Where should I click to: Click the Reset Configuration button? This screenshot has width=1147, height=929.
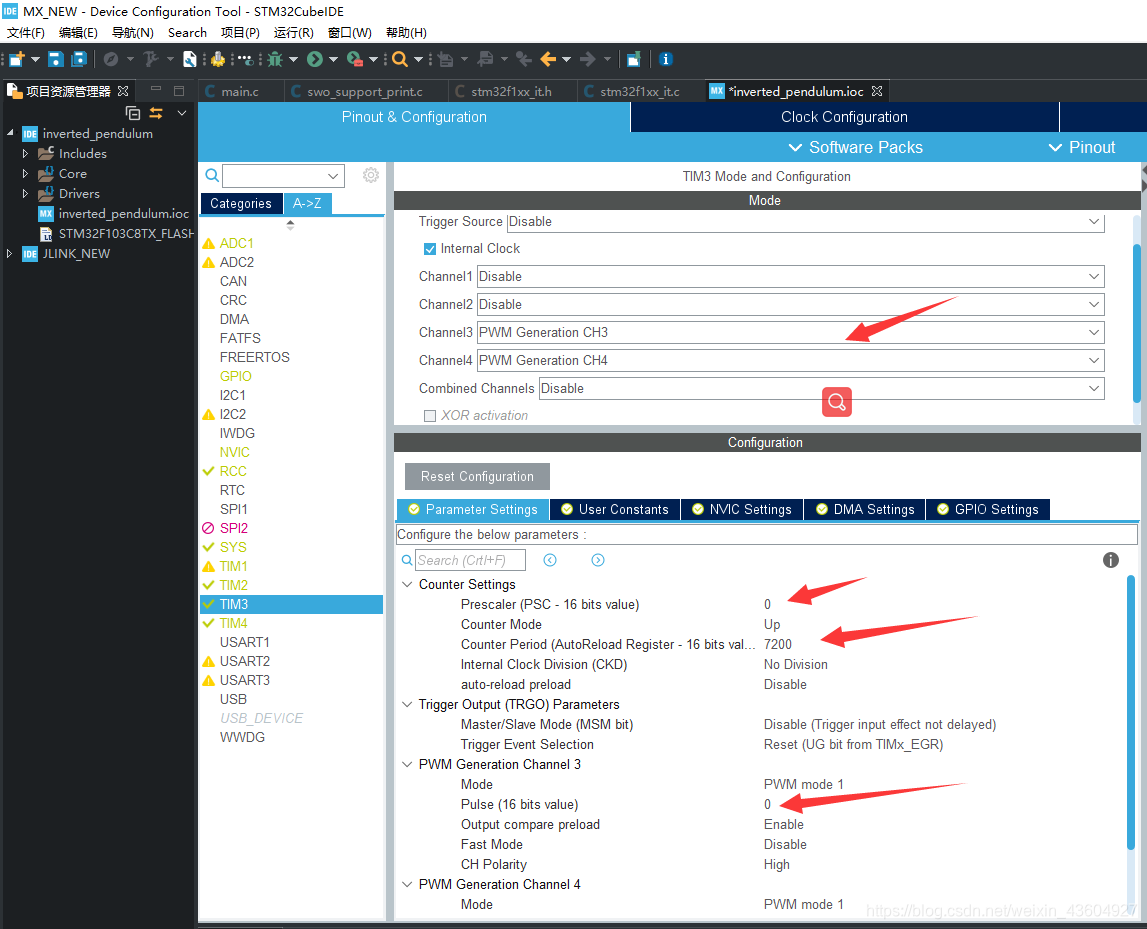point(477,476)
